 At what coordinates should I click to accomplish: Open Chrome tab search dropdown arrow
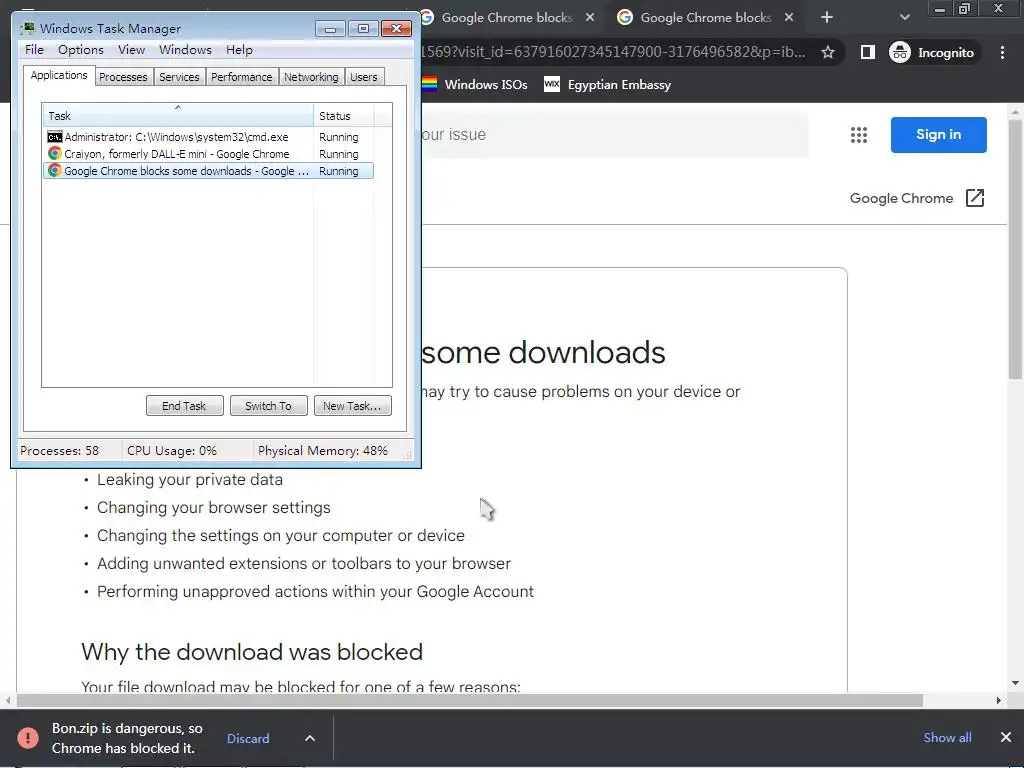[x=904, y=18]
